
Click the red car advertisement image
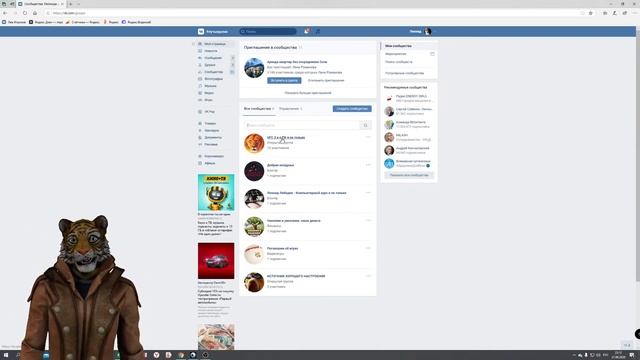tap(216, 261)
